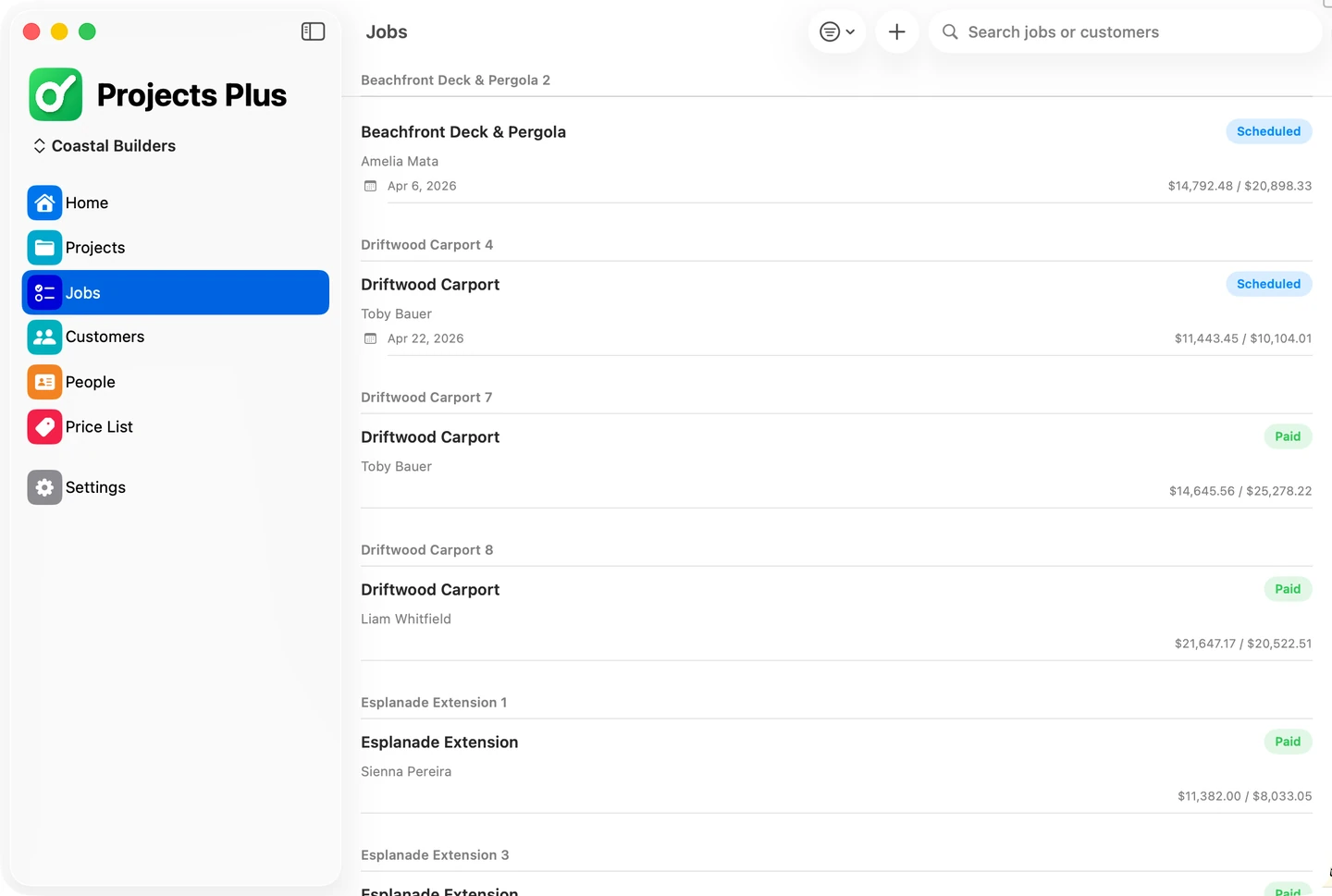Click the Esplanade Extension 1 section header
1332x896 pixels.
tap(434, 703)
